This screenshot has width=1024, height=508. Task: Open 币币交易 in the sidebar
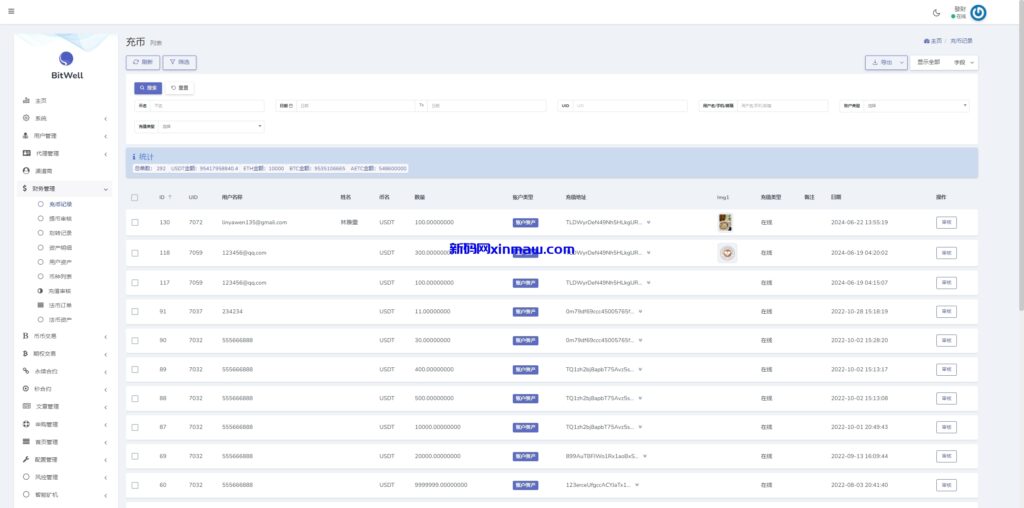coord(46,336)
